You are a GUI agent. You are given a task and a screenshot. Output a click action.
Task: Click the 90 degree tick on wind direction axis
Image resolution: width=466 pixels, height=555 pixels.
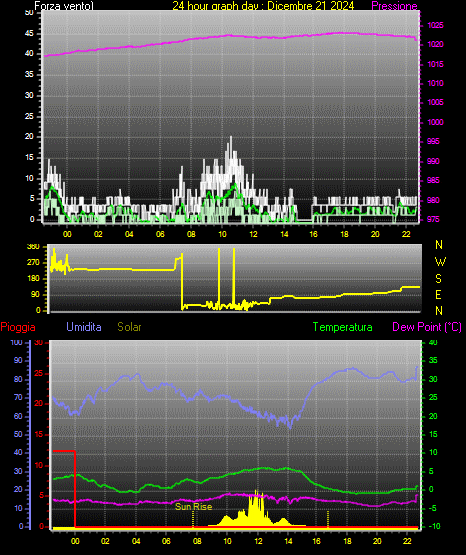tap(35, 295)
